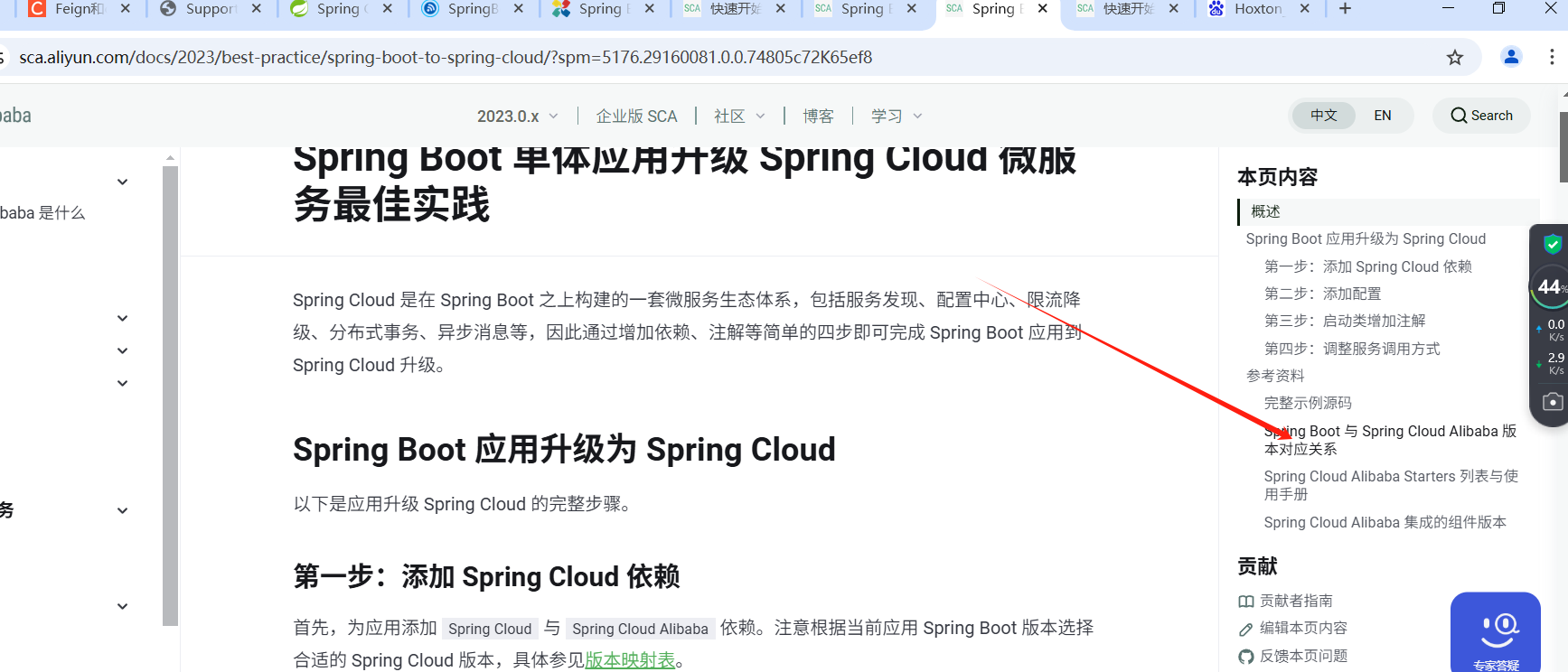Jump to 第一步:添加 Spring Cloud 依赖
Viewport: 1568px width, 672px height.
(x=1368, y=266)
